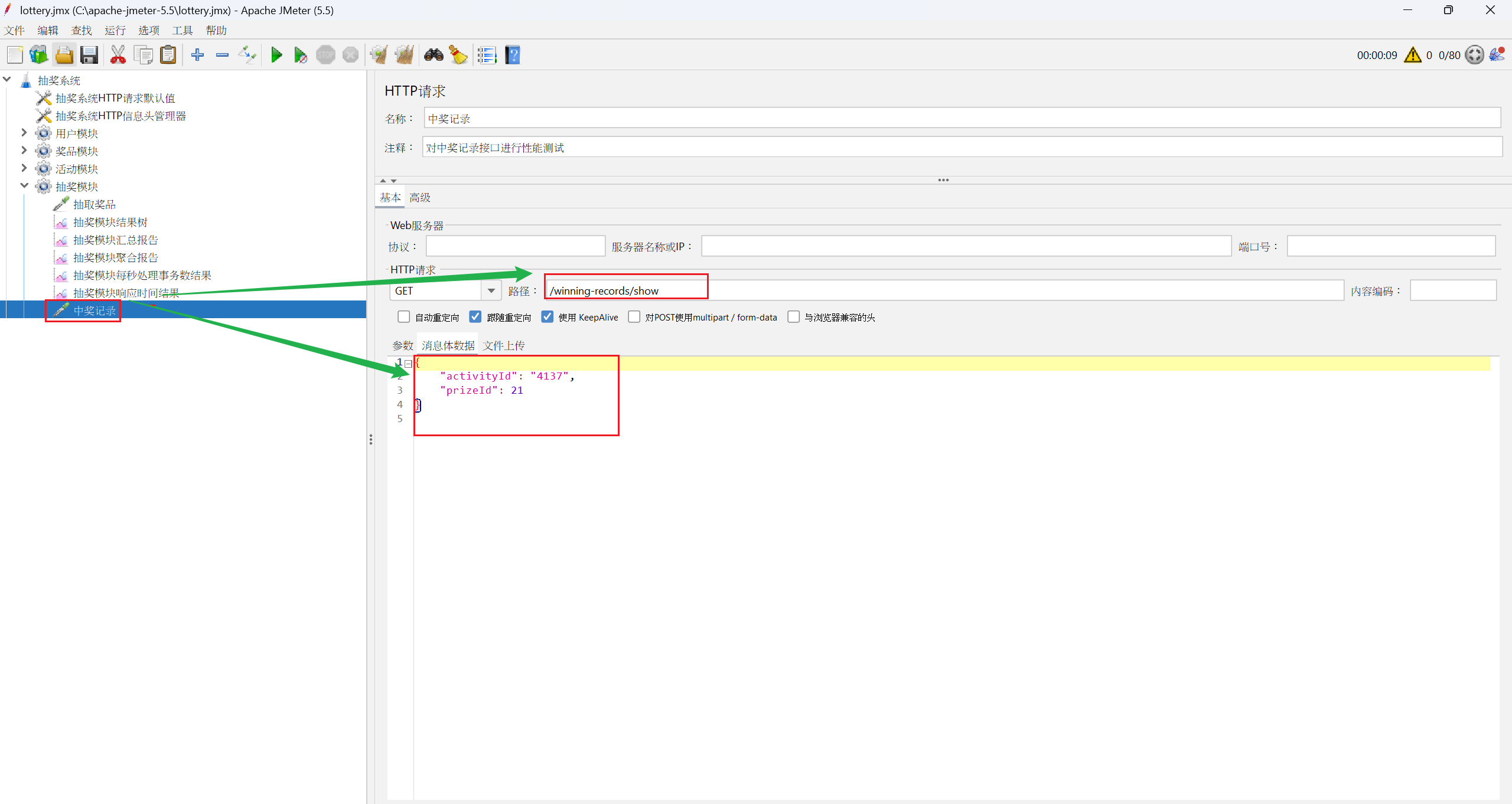This screenshot has height=804, width=1512.
Task: Select the 抽奖模块聚合报告 tree item
Action: coord(115,257)
